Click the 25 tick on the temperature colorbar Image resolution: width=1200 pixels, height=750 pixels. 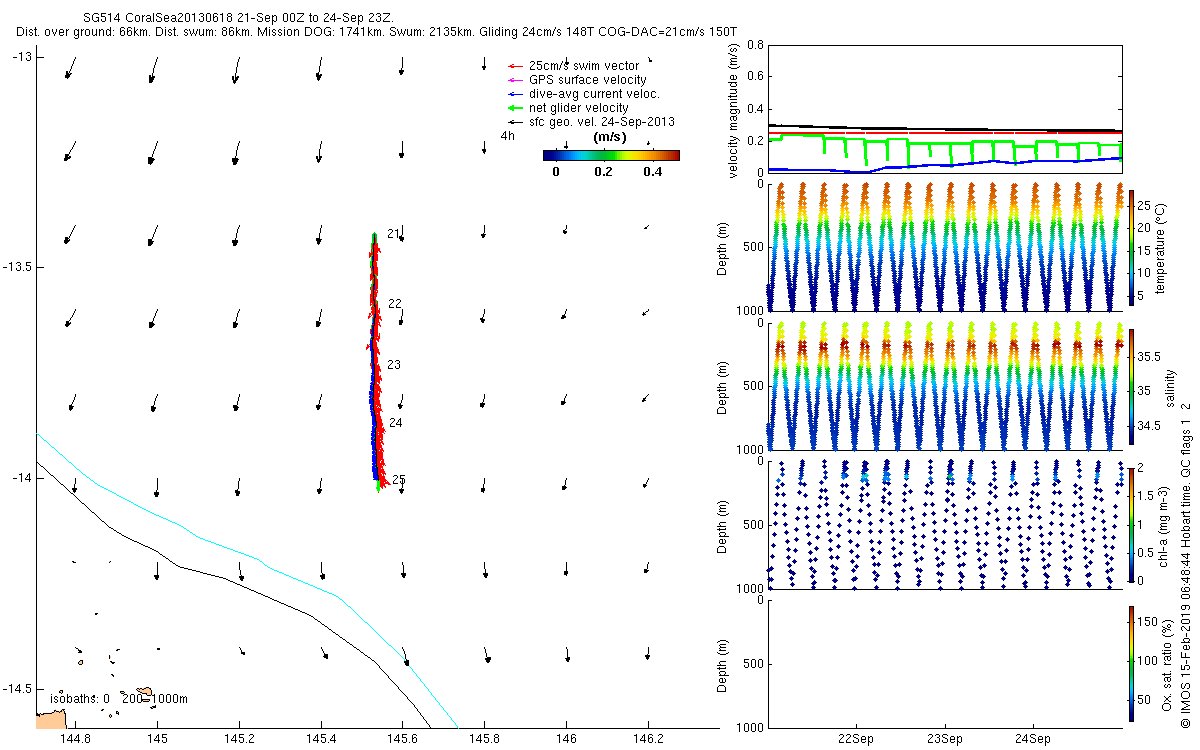pyautogui.click(x=1144, y=205)
